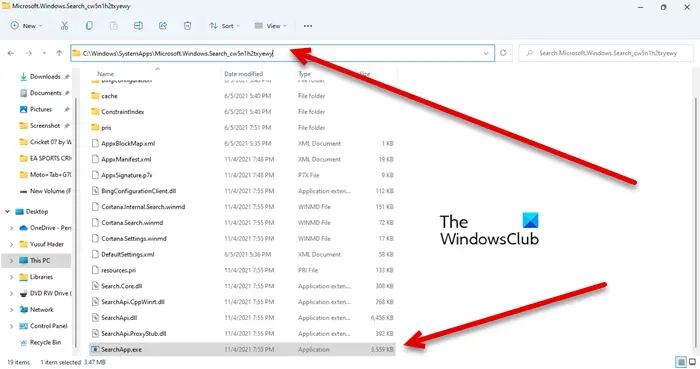Refresh the folder with the refresh icon

tap(503, 53)
